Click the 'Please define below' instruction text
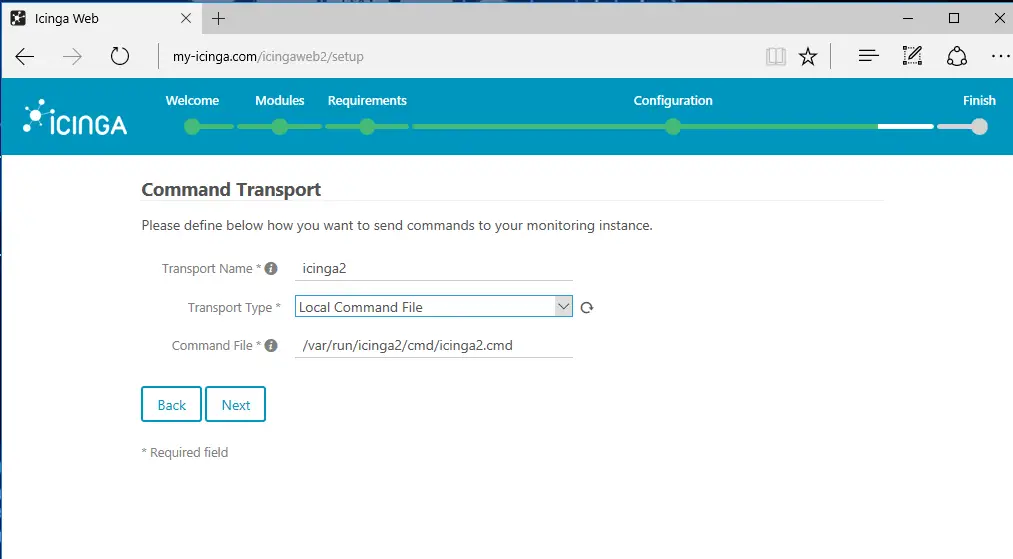 (x=397, y=226)
